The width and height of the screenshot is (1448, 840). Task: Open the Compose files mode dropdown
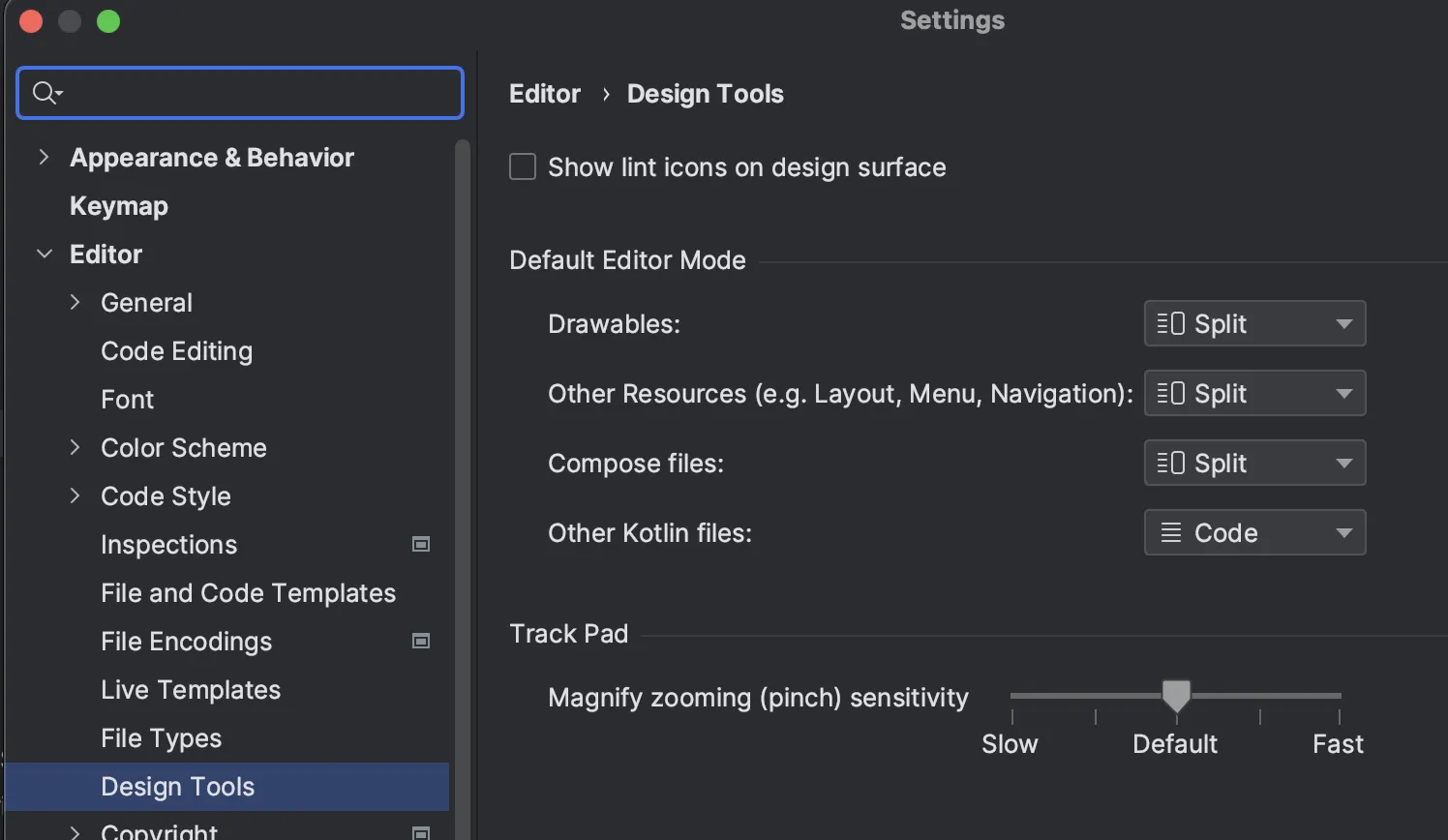(1344, 463)
